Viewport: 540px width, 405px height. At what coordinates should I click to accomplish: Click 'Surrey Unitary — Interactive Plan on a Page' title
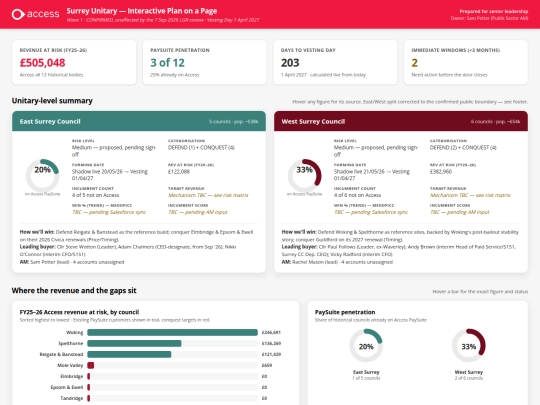pos(142,11)
